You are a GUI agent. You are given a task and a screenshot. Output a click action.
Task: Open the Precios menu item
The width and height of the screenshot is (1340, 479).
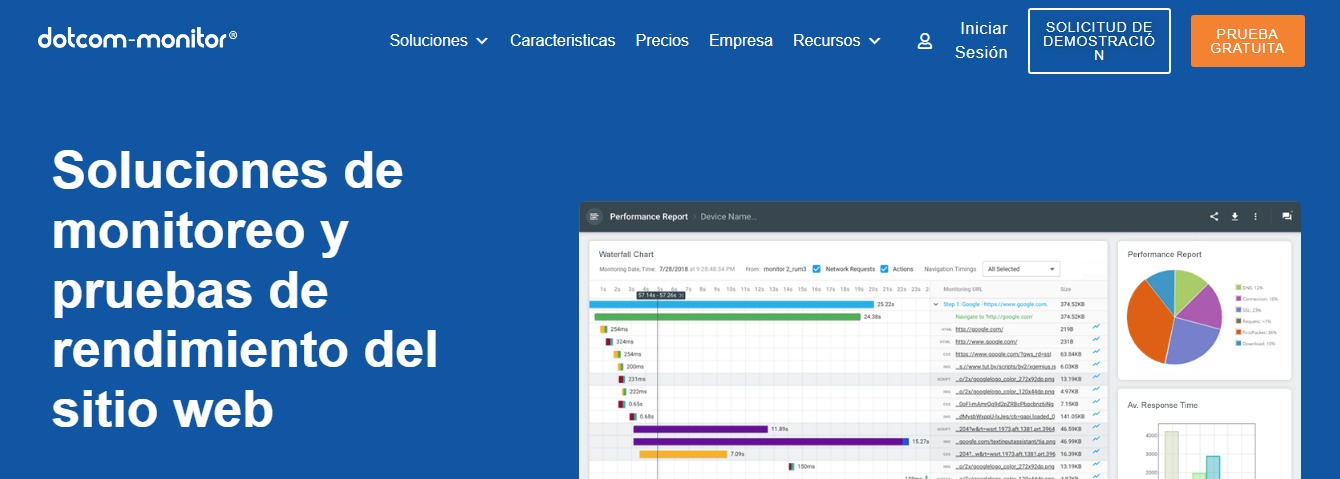pos(662,41)
